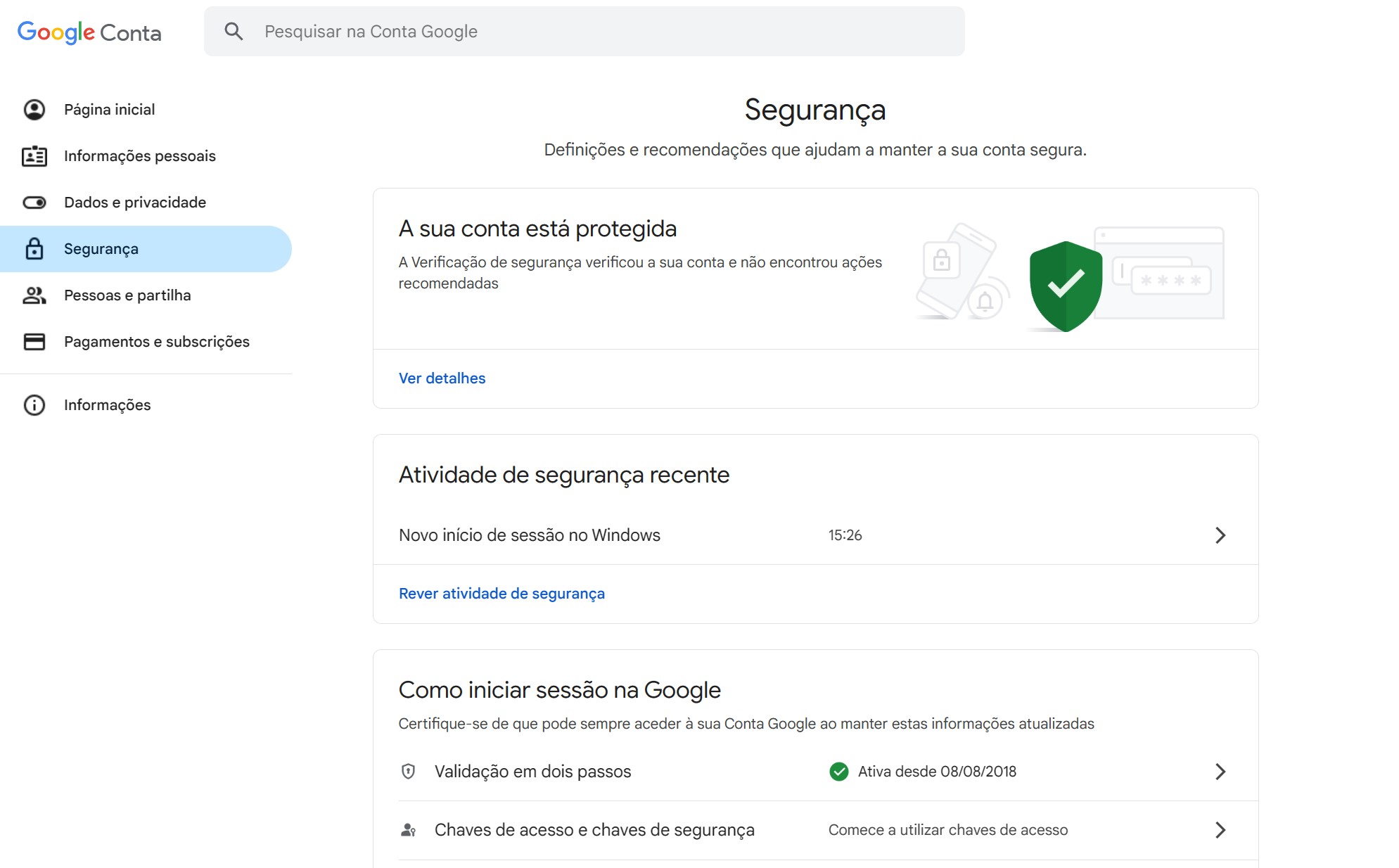The image size is (1399, 868).
Task: Click the Pagamentos e subscrições card icon
Action: click(x=34, y=342)
